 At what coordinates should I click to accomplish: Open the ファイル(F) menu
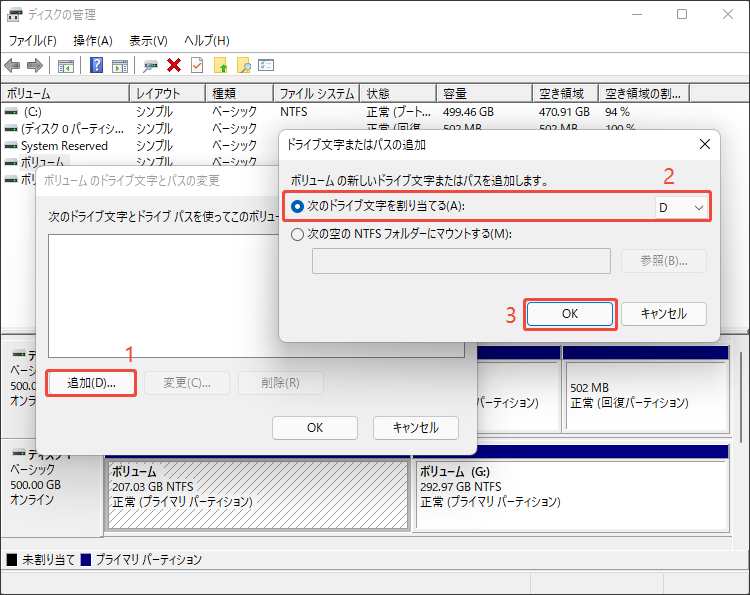[x=33, y=41]
